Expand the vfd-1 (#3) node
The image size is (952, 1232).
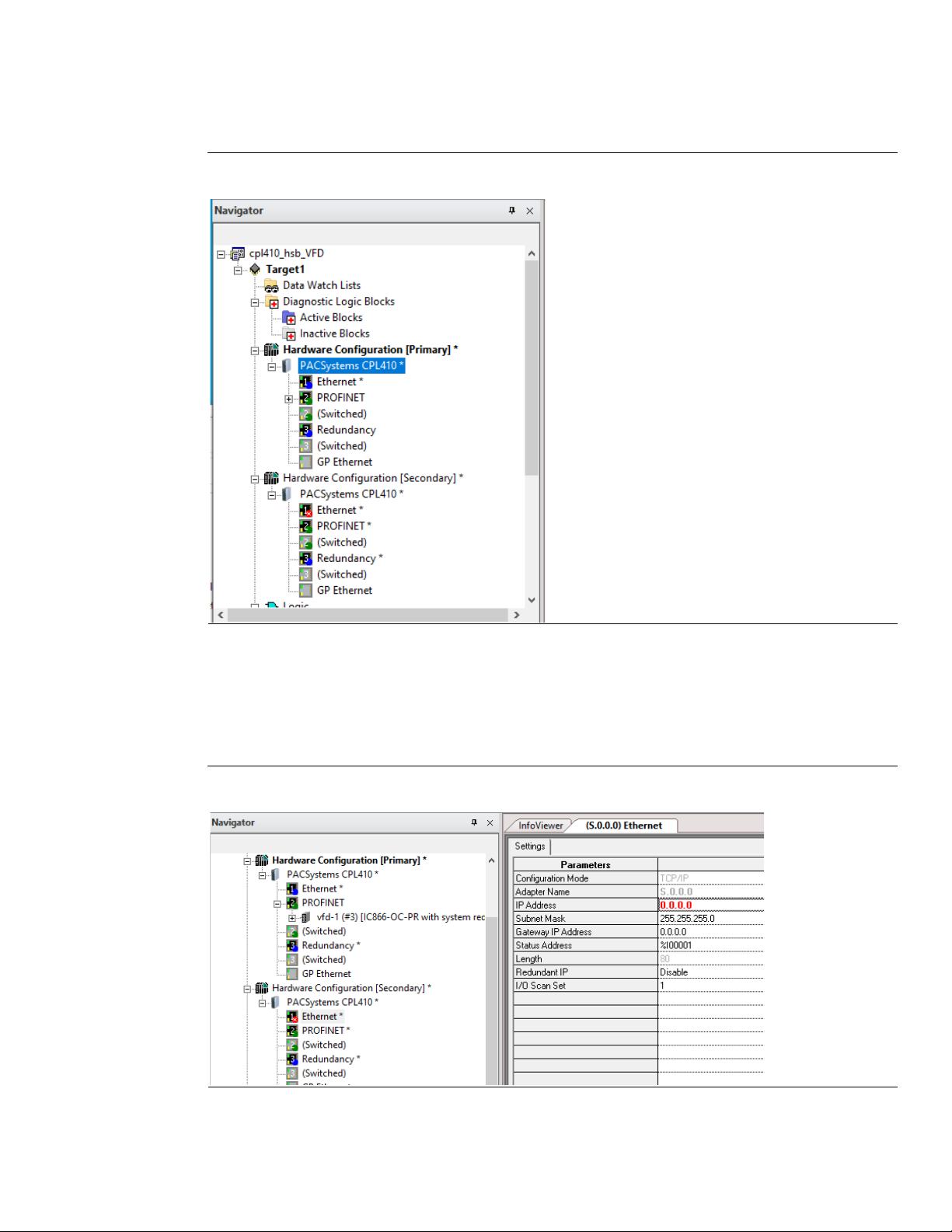pos(292,918)
